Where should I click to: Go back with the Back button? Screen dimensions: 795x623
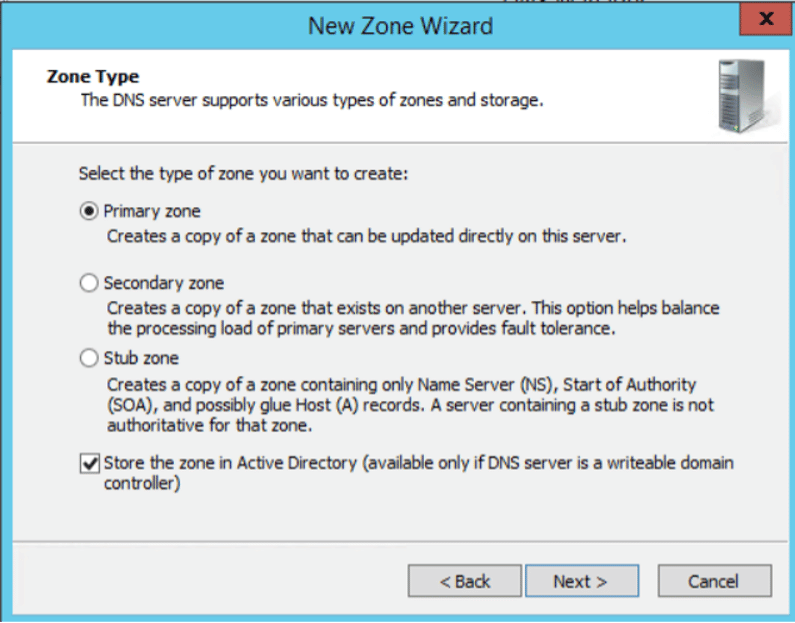click(x=464, y=581)
